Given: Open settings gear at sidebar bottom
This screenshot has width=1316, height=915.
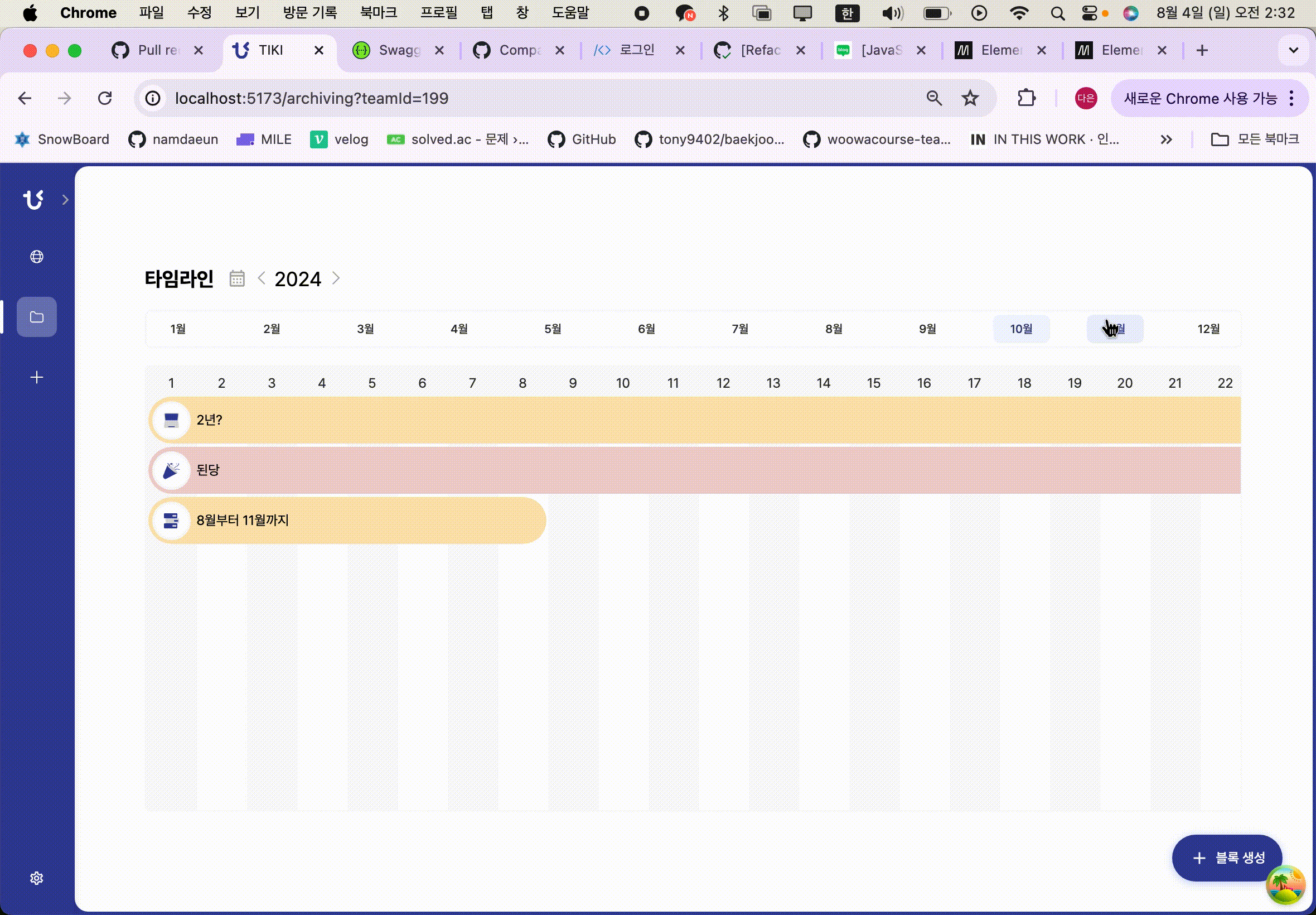Looking at the screenshot, I should (37, 878).
